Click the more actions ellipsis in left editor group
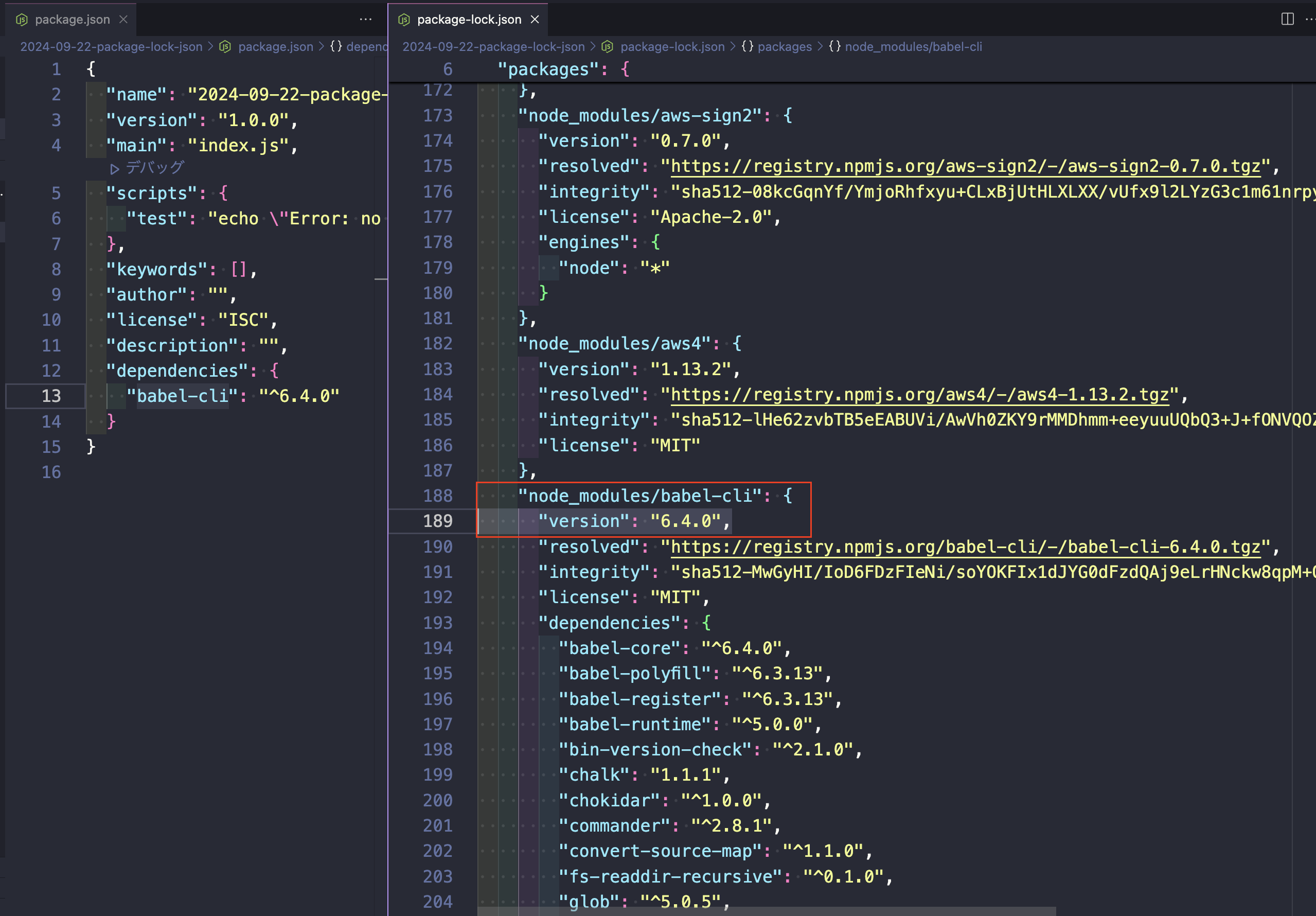Image resolution: width=1316 pixels, height=916 pixels. point(365,19)
